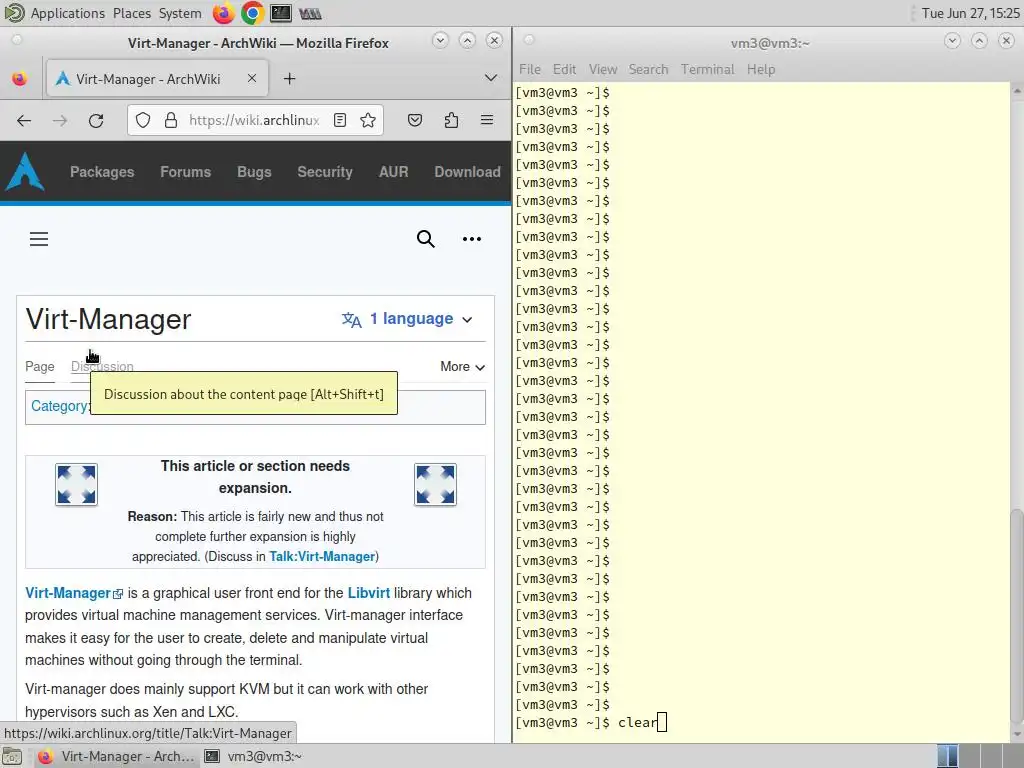This screenshot has width=1024, height=768.
Task: Go to Forums in the Arch header
Action: (185, 172)
